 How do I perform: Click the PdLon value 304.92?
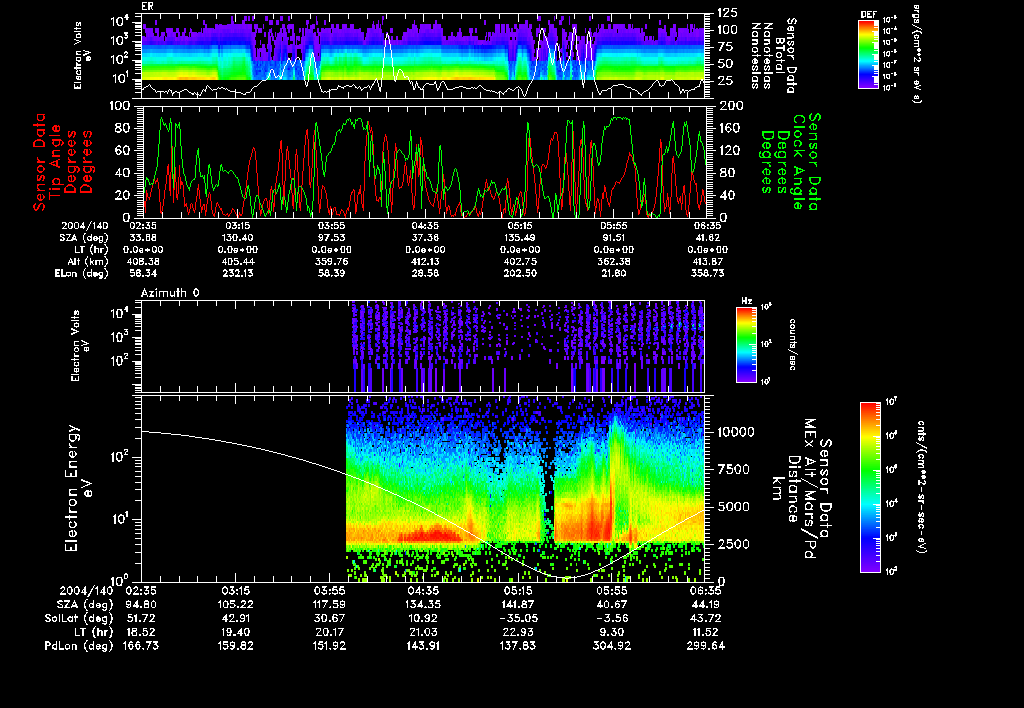(611, 645)
